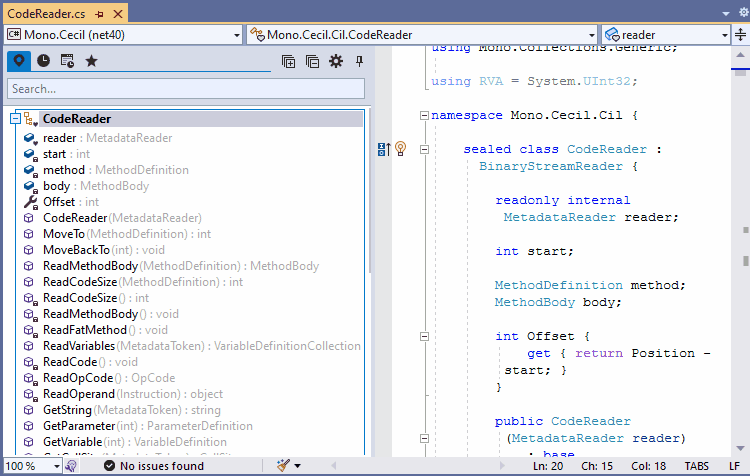Select ReadMethodBody(MethodDefinition) in the outline
Image resolution: width=750 pixels, height=476 pixels.
click(90, 266)
